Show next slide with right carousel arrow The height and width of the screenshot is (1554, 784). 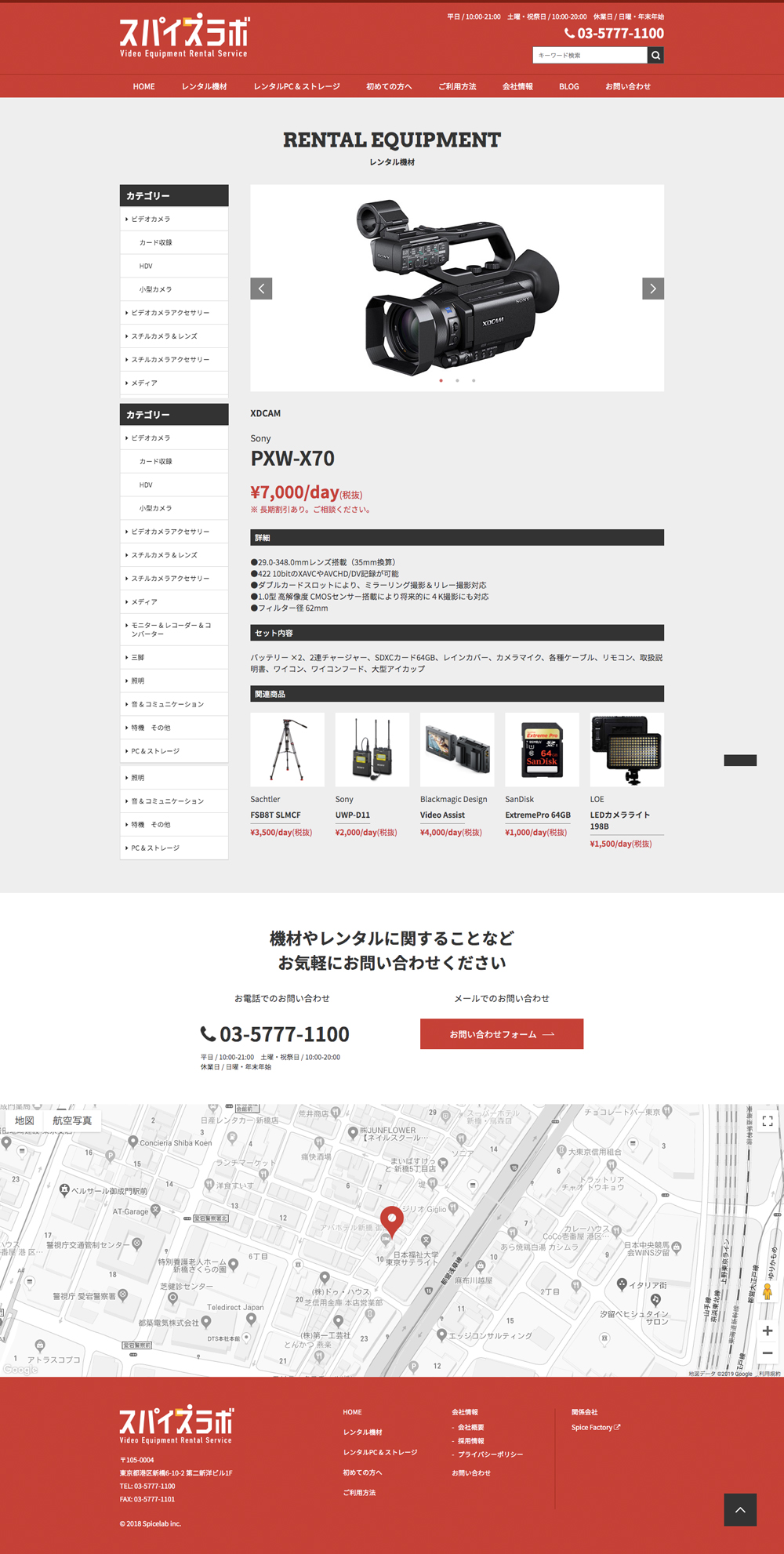click(x=653, y=289)
